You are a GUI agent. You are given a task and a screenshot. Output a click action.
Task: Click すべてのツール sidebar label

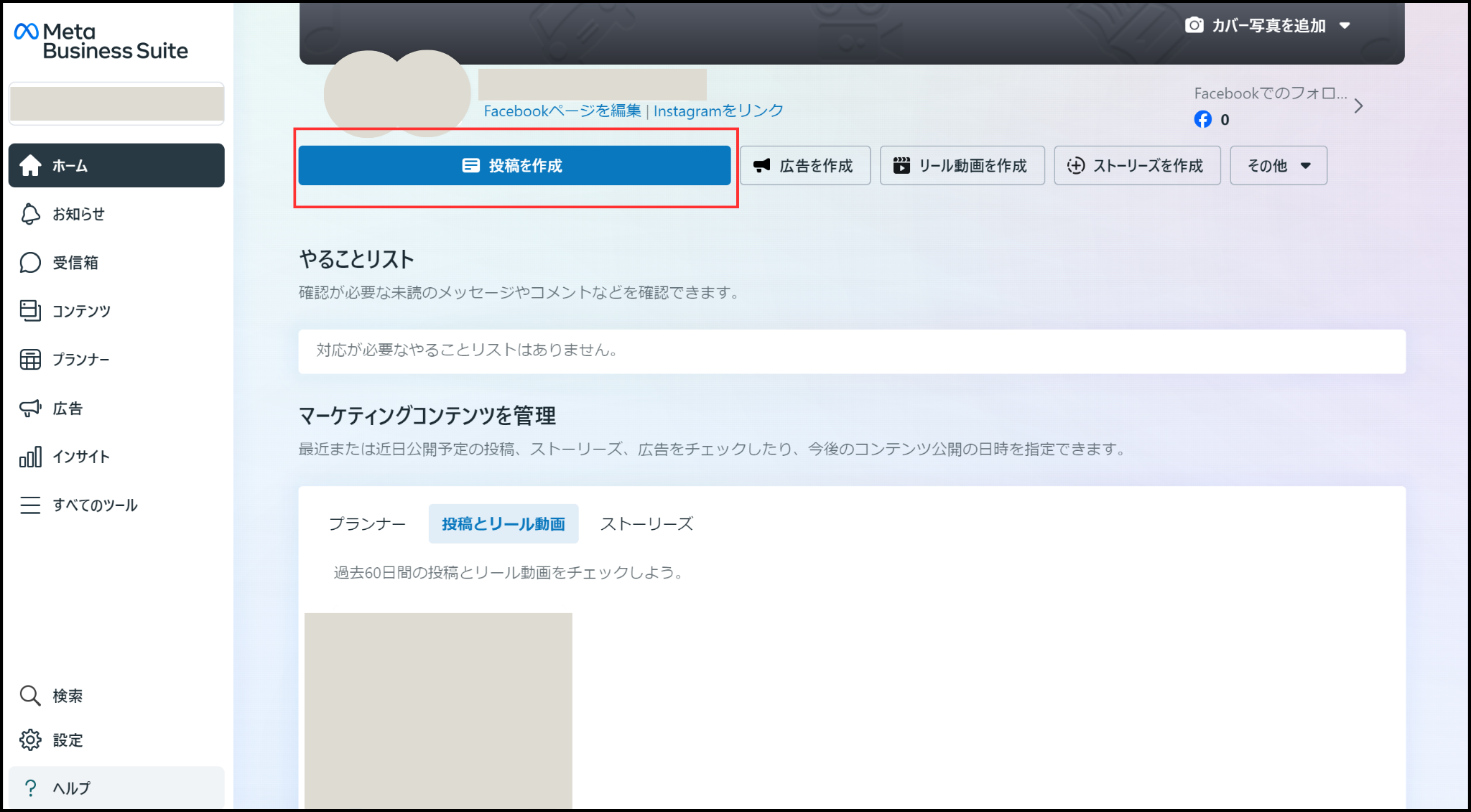click(x=95, y=505)
